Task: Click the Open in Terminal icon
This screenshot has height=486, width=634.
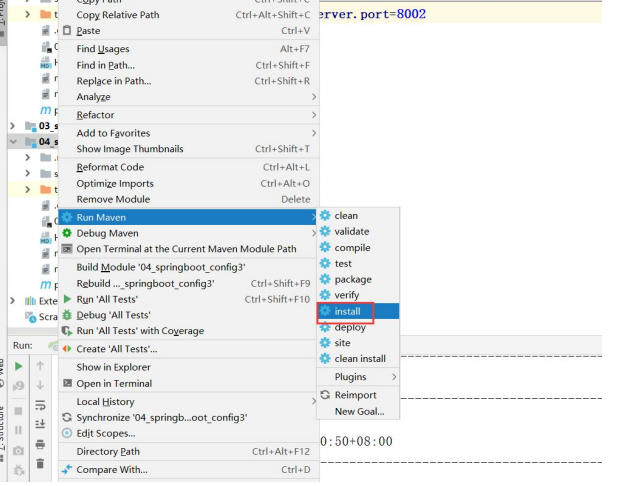Action: (x=68, y=383)
